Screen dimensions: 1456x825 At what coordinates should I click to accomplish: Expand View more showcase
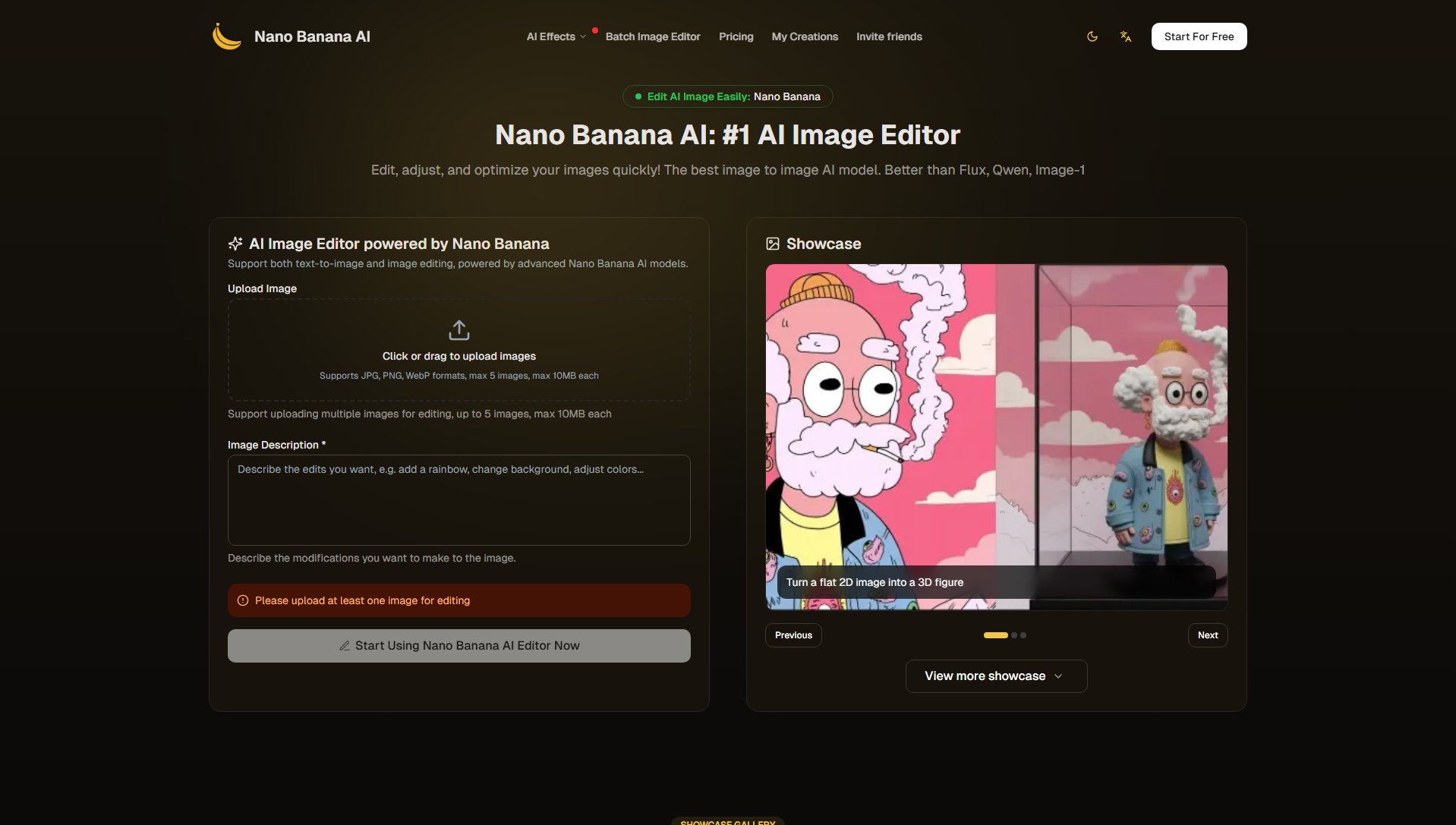(x=995, y=676)
